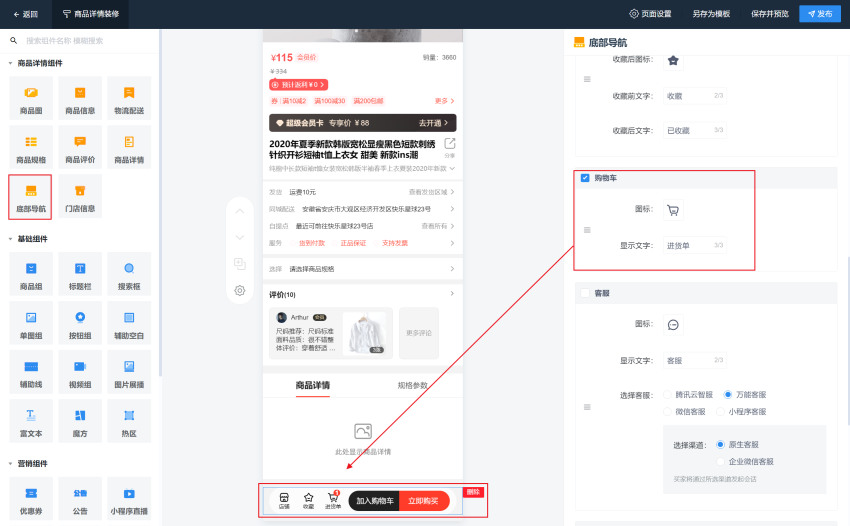Select the 底部导航 component
This screenshot has height=526, width=850.
tap(31, 196)
